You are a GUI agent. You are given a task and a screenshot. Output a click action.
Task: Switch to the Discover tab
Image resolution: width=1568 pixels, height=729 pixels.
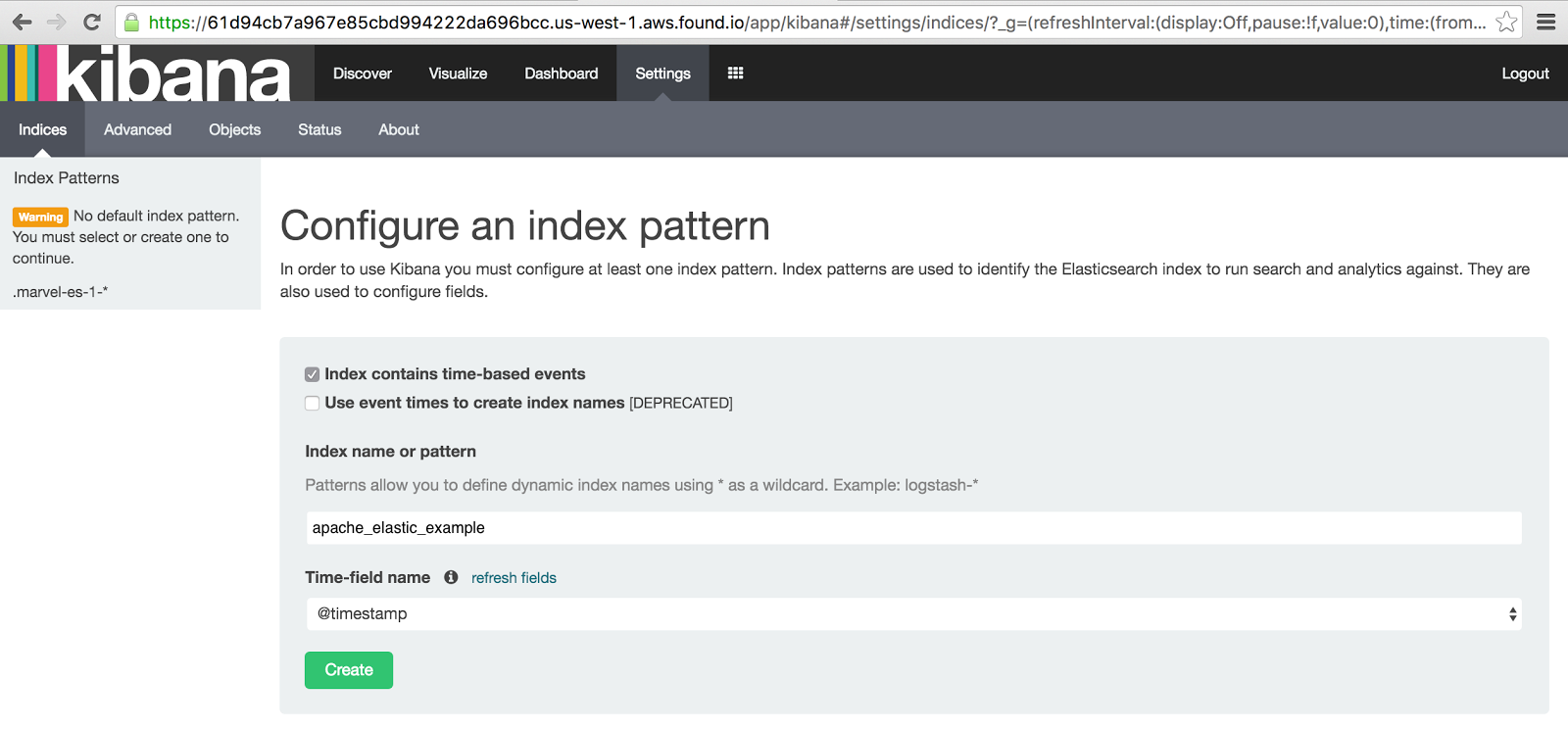coord(362,73)
